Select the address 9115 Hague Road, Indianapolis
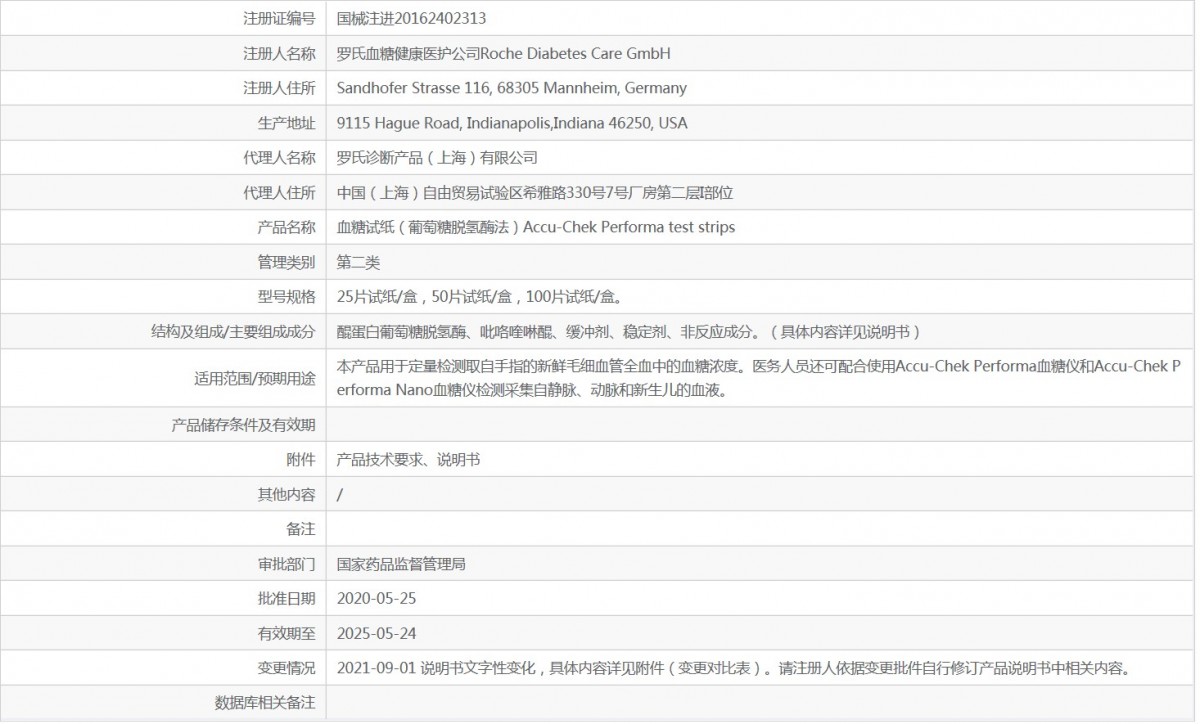Image resolution: width=1200 pixels, height=724 pixels. [512, 123]
